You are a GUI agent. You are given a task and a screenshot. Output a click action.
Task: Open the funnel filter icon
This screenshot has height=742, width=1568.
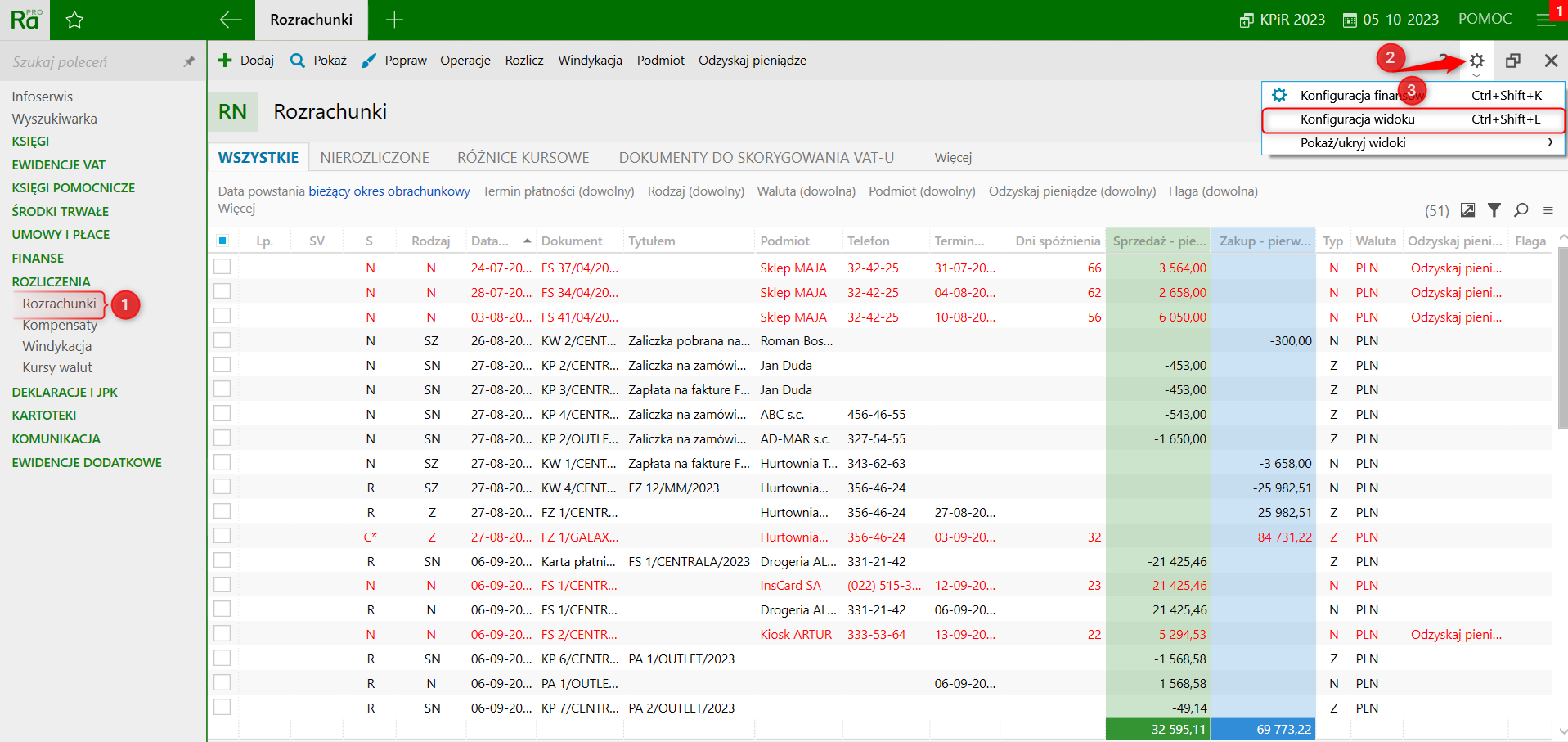point(1494,210)
